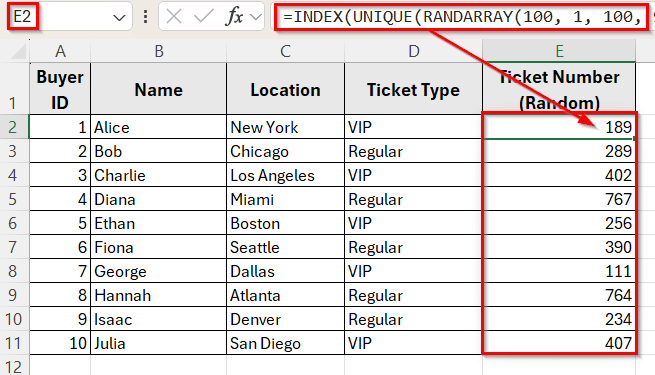Select ticket number cell 407
The image size is (655, 375).
559,343
